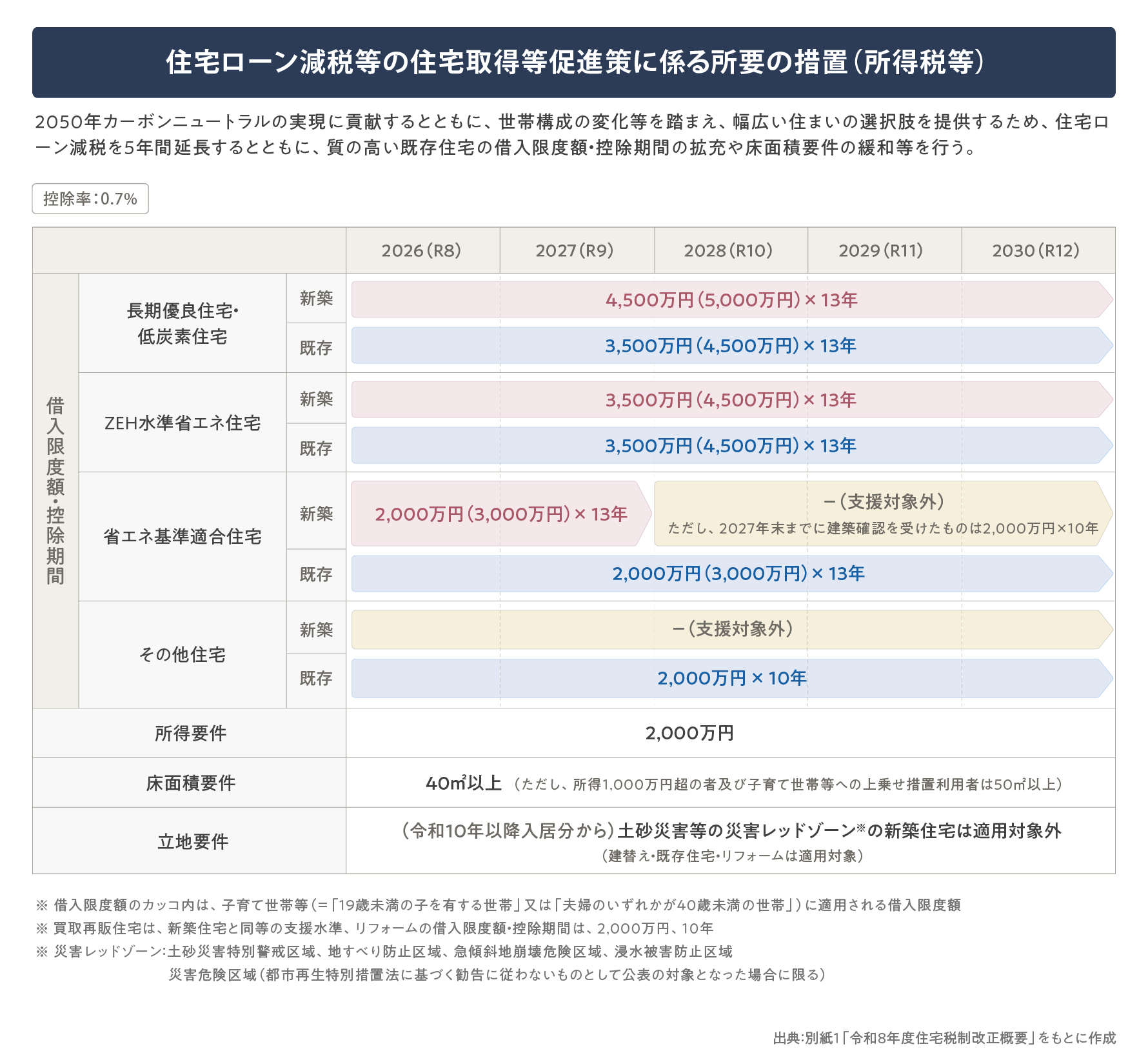Click 既存 cell in 省エネ基準適合住宅 row
Viewport: 1148px width, 1062px height.
pos(316,574)
